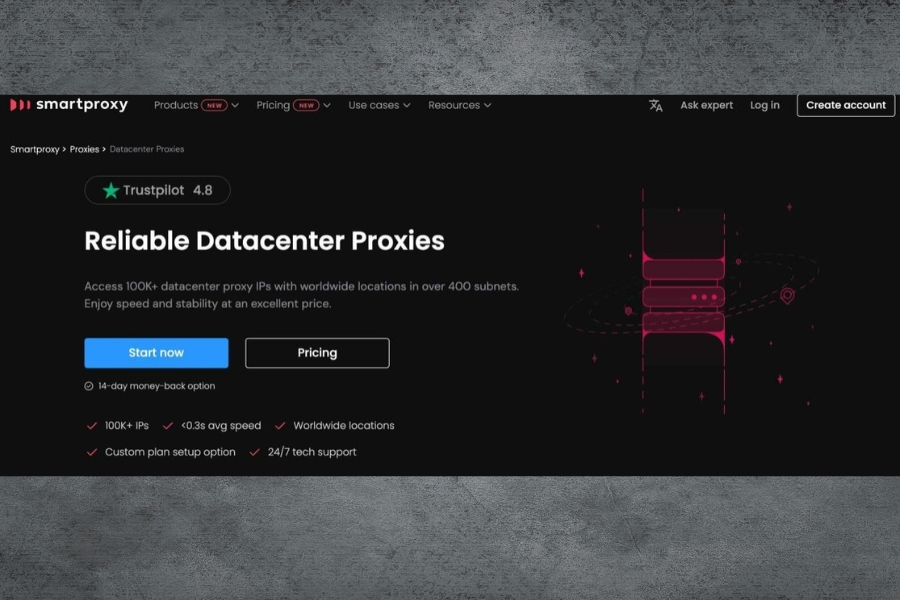Click Log in link
This screenshot has width=900, height=600.
(765, 105)
